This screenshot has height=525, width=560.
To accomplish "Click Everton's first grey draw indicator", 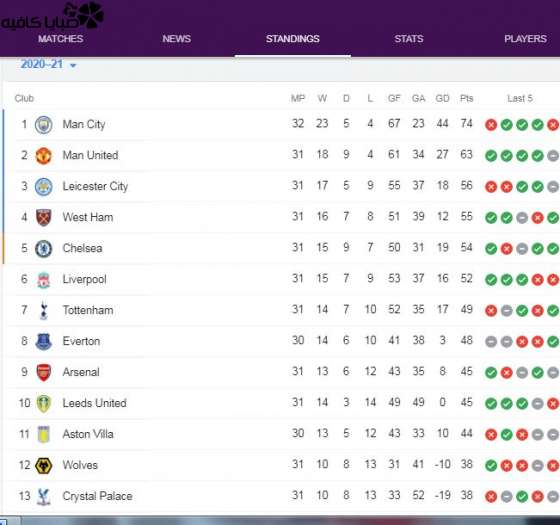I will pyautogui.click(x=491, y=341).
